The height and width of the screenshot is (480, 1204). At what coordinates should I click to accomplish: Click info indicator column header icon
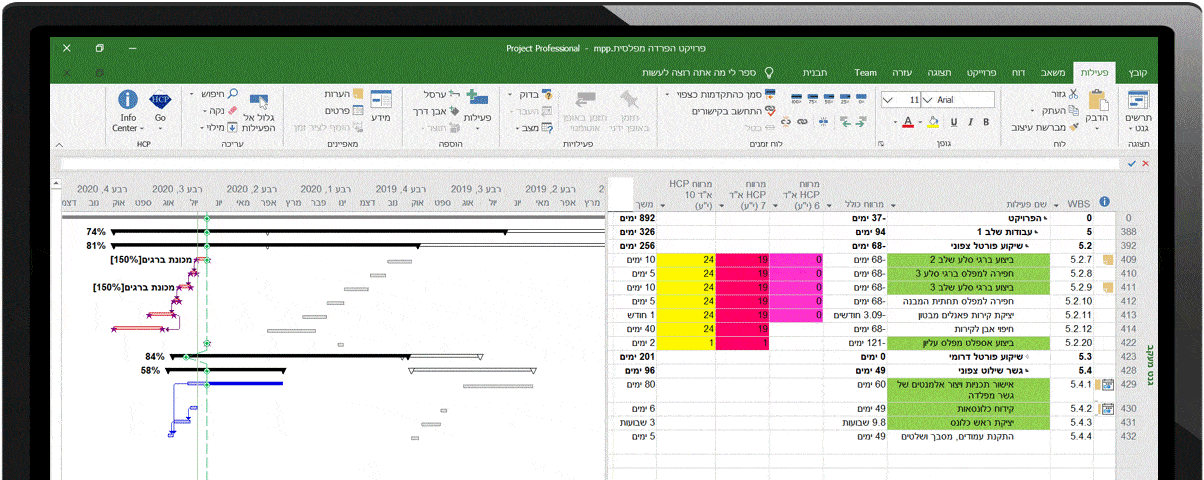(1105, 202)
